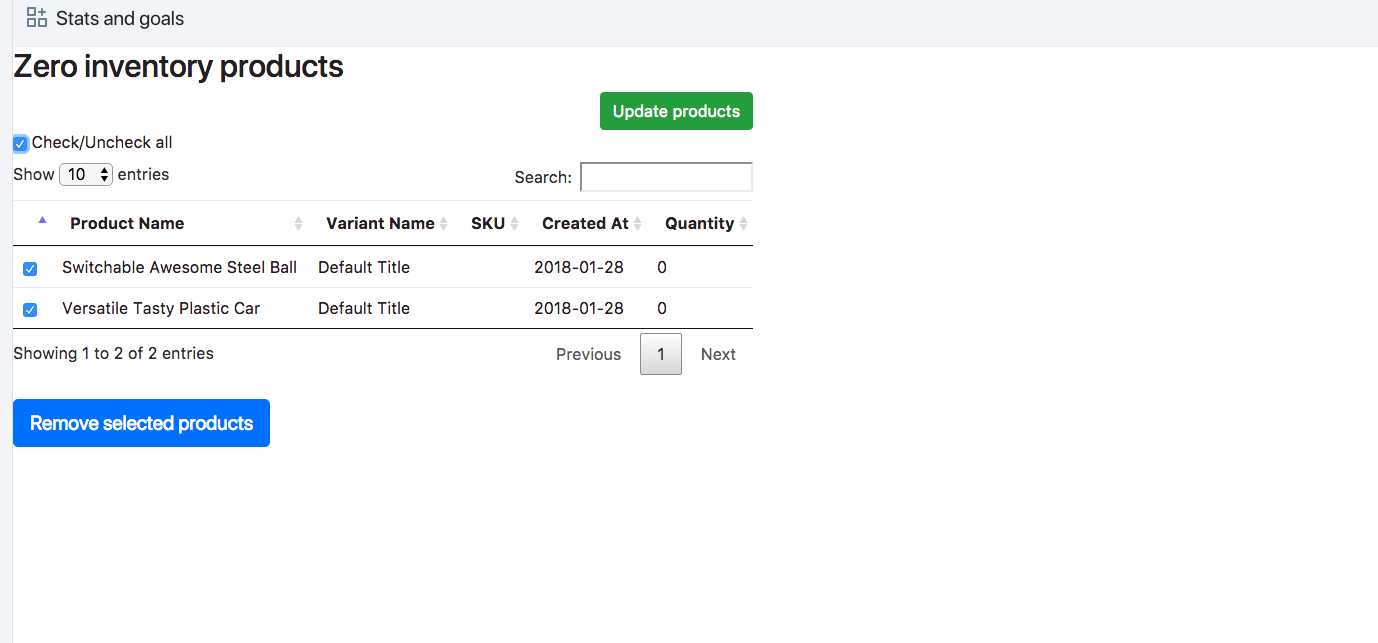Image resolution: width=1378 pixels, height=643 pixels.
Task: Click the Variant Name sort arrows
Action: [443, 224]
